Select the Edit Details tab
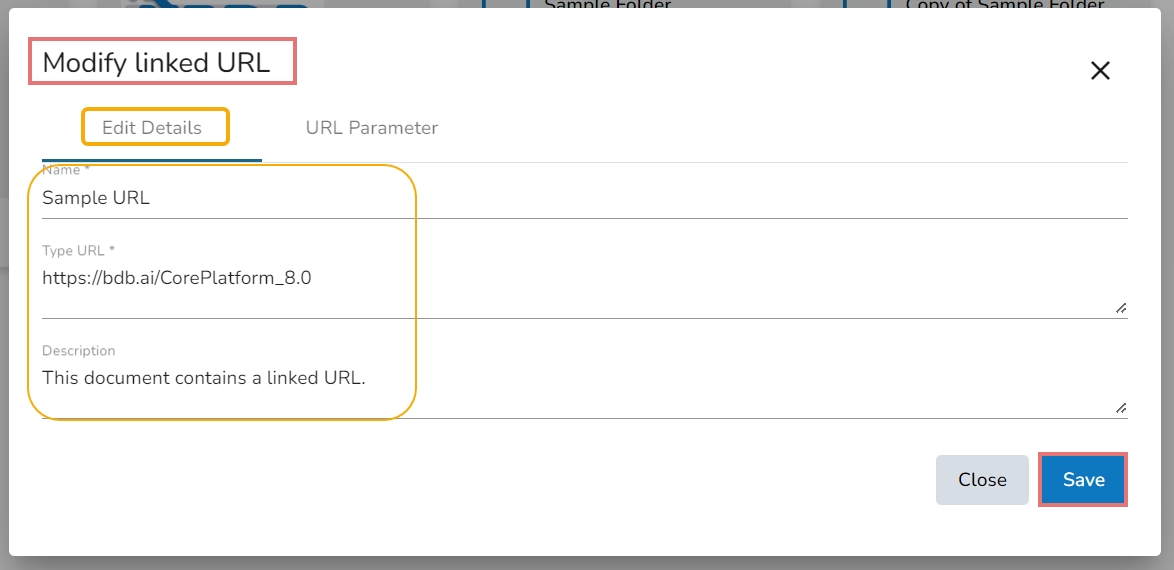Viewport: 1174px width, 570px height. pos(152,128)
